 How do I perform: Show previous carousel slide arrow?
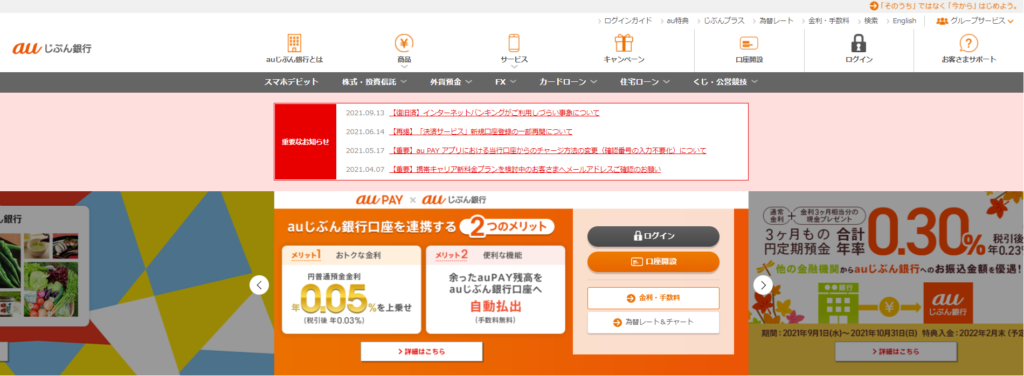(259, 285)
